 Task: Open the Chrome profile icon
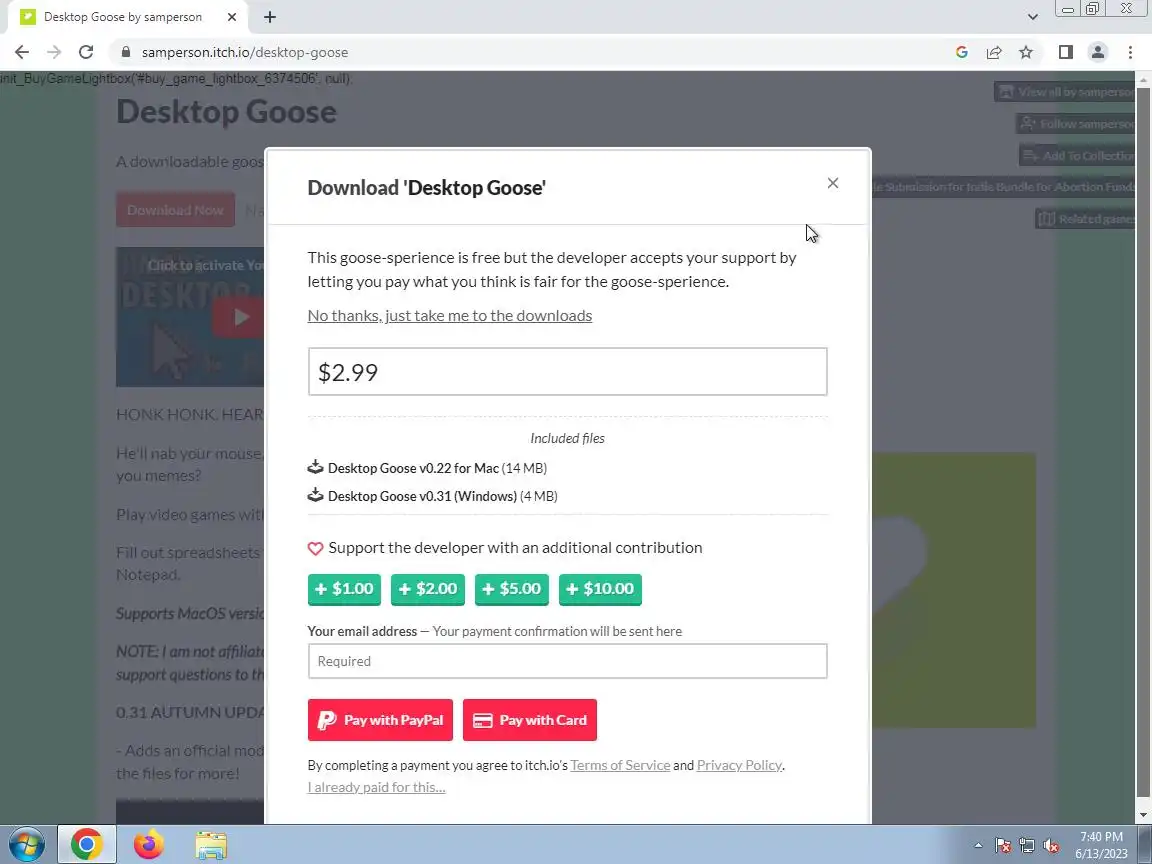coord(1098,52)
